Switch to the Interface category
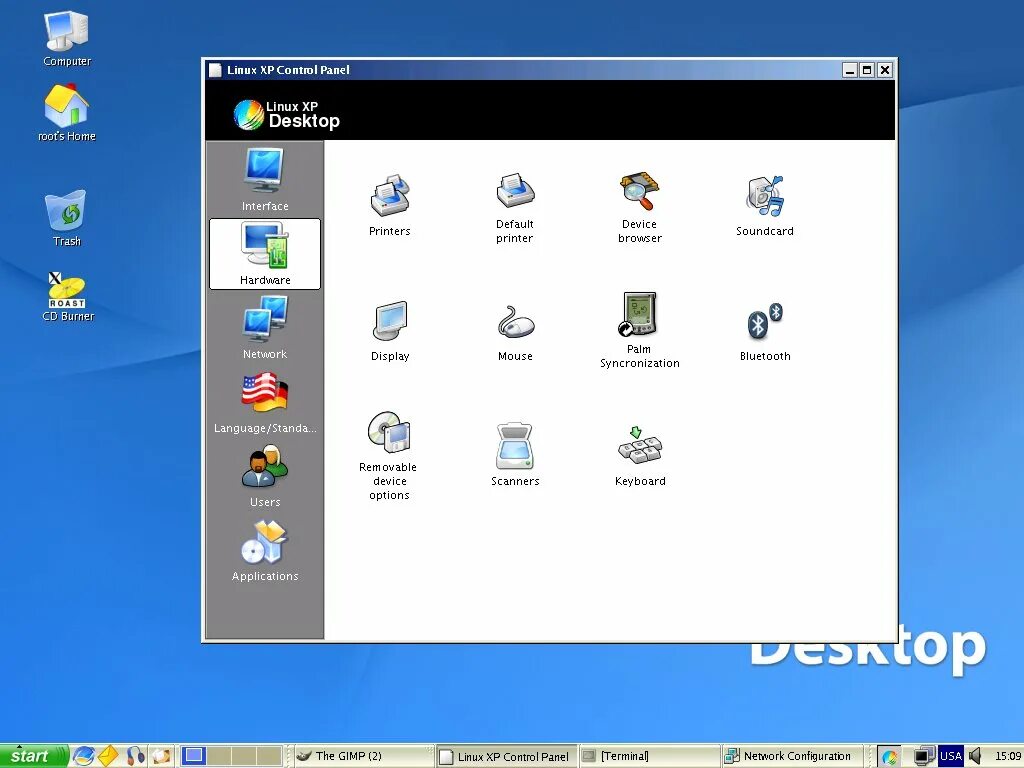 coord(264,180)
